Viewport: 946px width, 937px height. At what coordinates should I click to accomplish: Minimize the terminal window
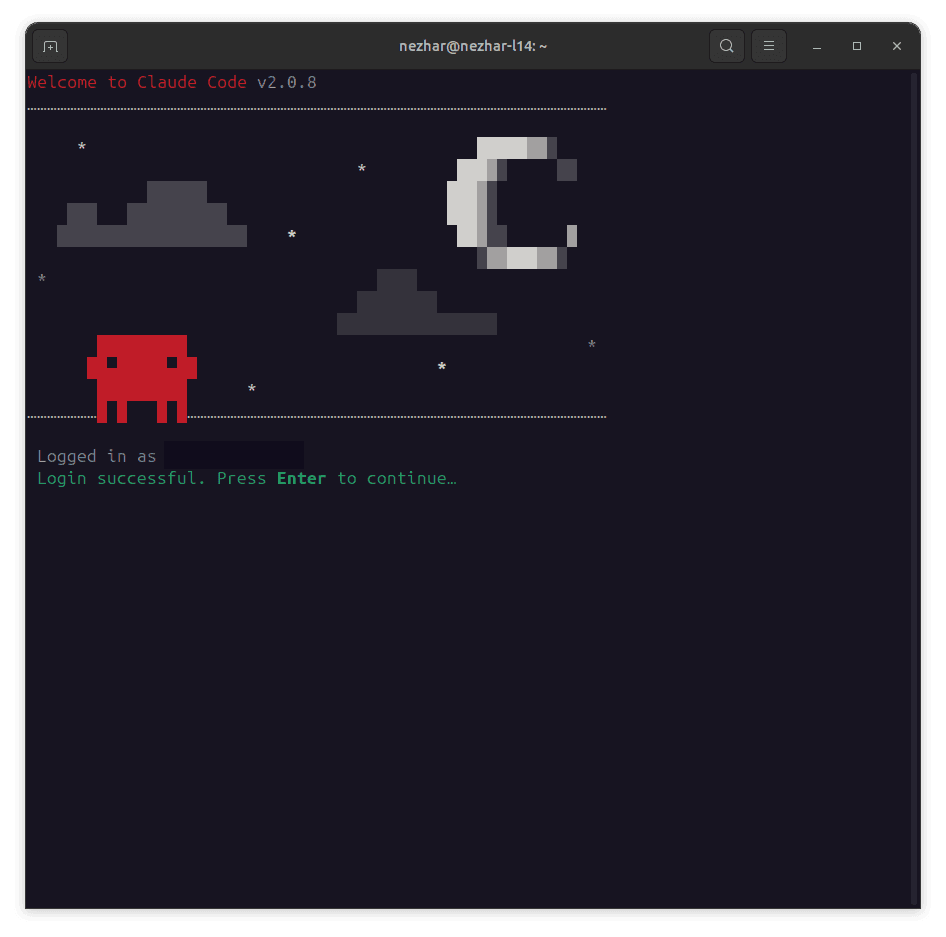[817, 46]
